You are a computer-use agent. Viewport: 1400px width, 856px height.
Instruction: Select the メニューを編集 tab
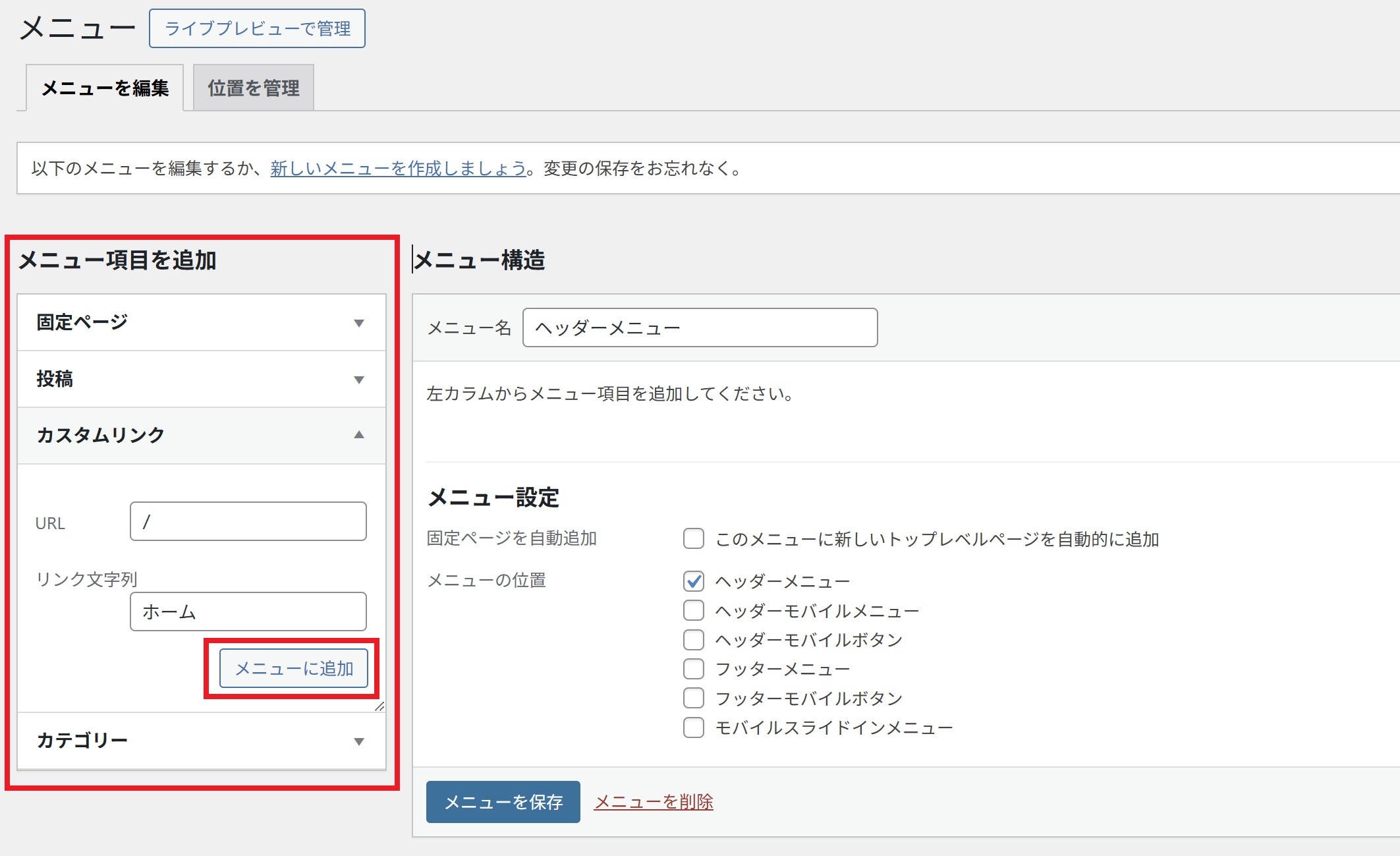pyautogui.click(x=105, y=88)
